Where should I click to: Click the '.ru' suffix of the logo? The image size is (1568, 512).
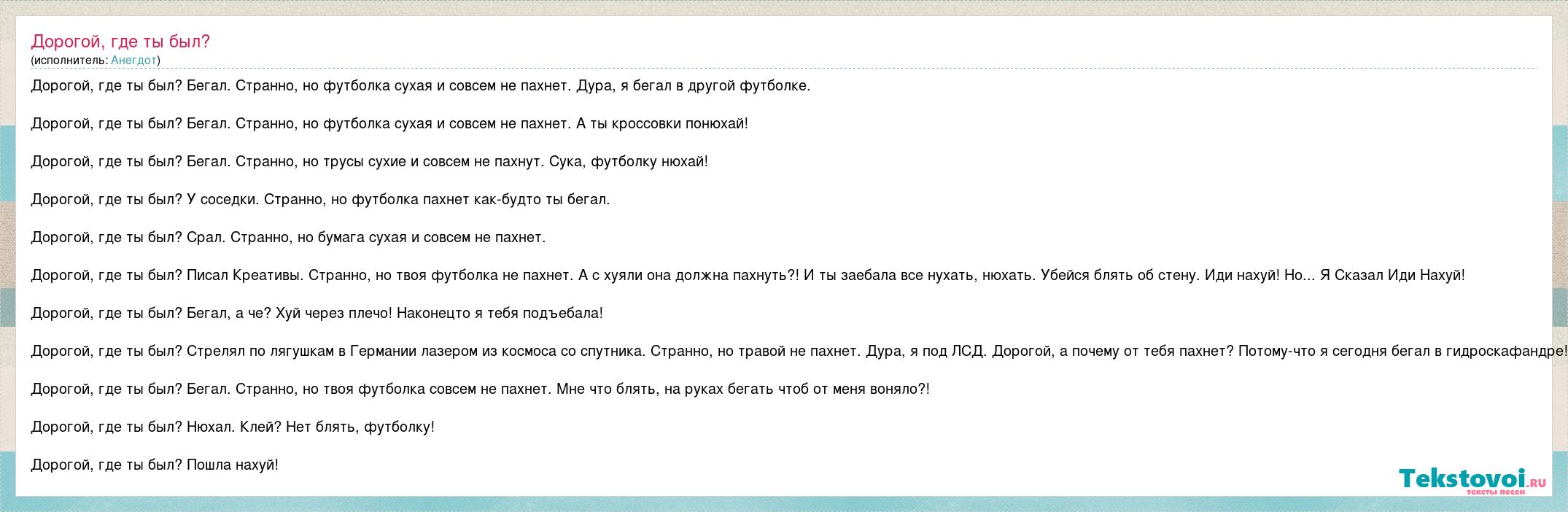click(1531, 482)
